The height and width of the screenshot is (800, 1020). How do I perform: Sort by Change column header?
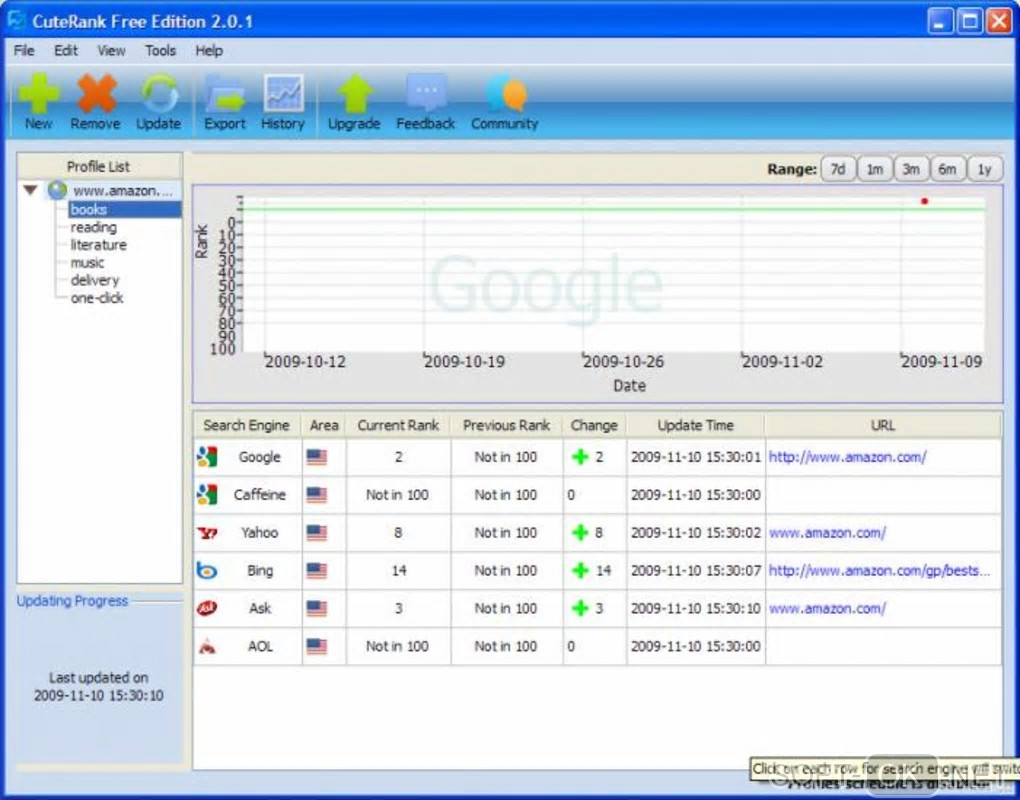click(594, 425)
